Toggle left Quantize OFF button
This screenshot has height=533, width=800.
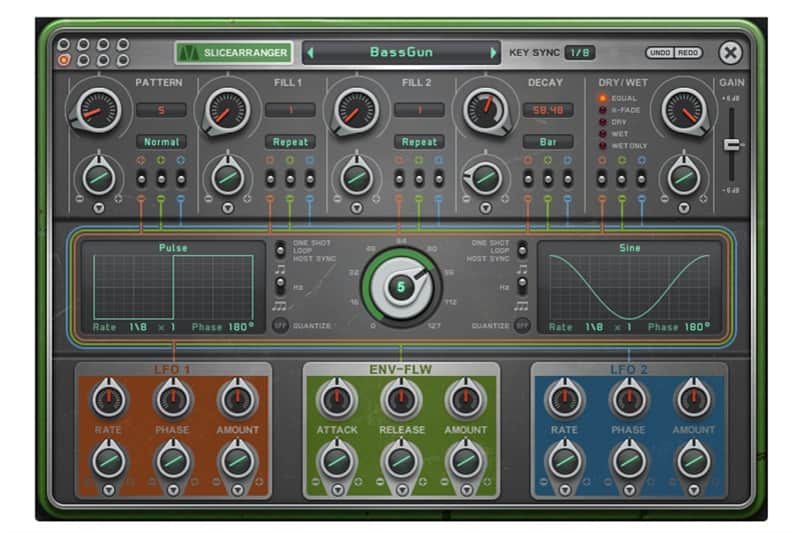pyautogui.click(x=280, y=325)
